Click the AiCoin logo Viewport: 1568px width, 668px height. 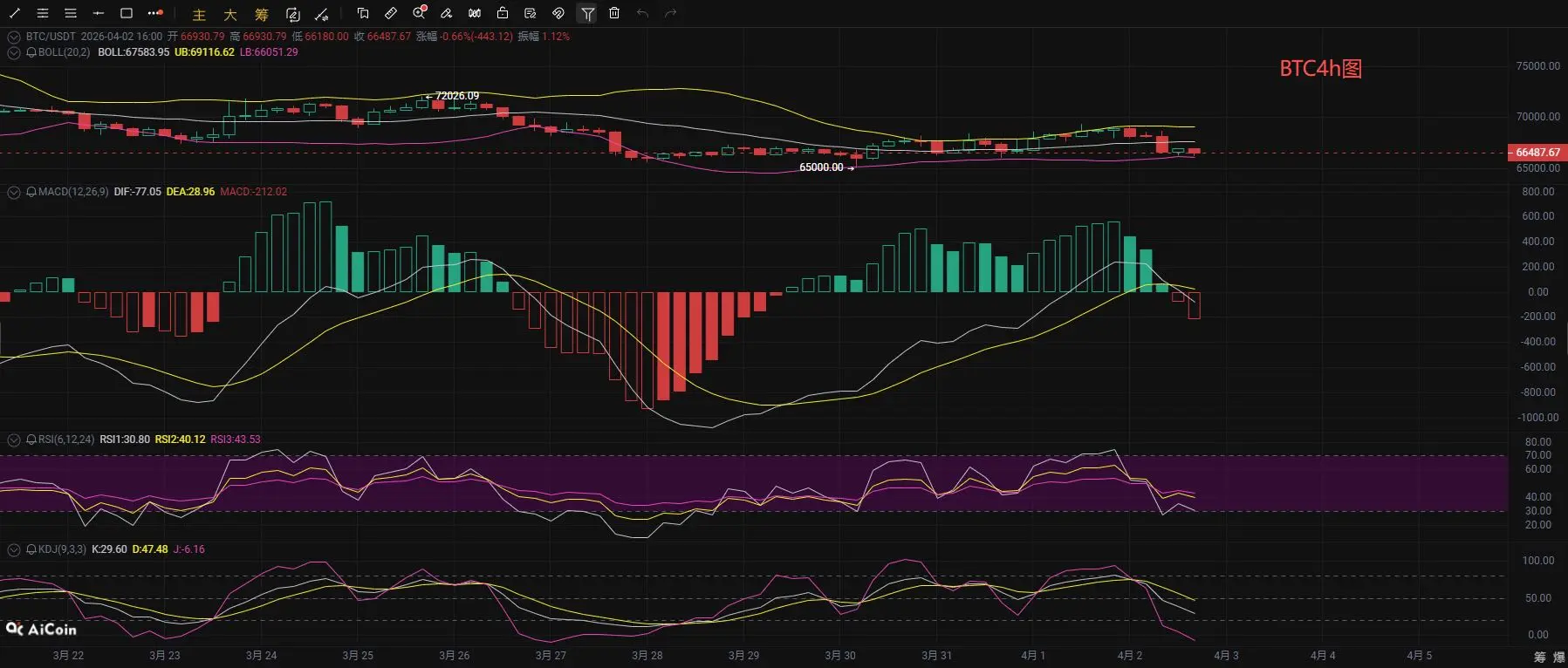[x=41, y=629]
